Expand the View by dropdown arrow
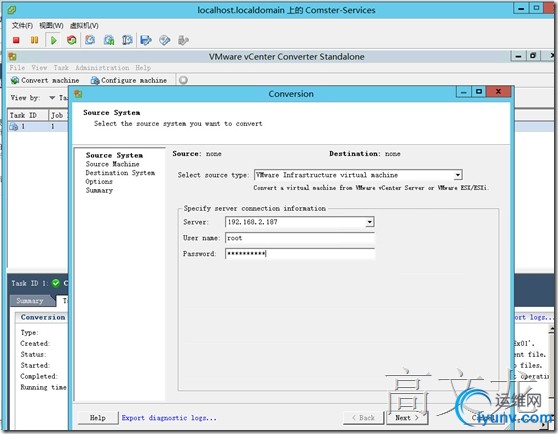Image resolution: width=558 pixels, height=434 pixels. click(52, 98)
